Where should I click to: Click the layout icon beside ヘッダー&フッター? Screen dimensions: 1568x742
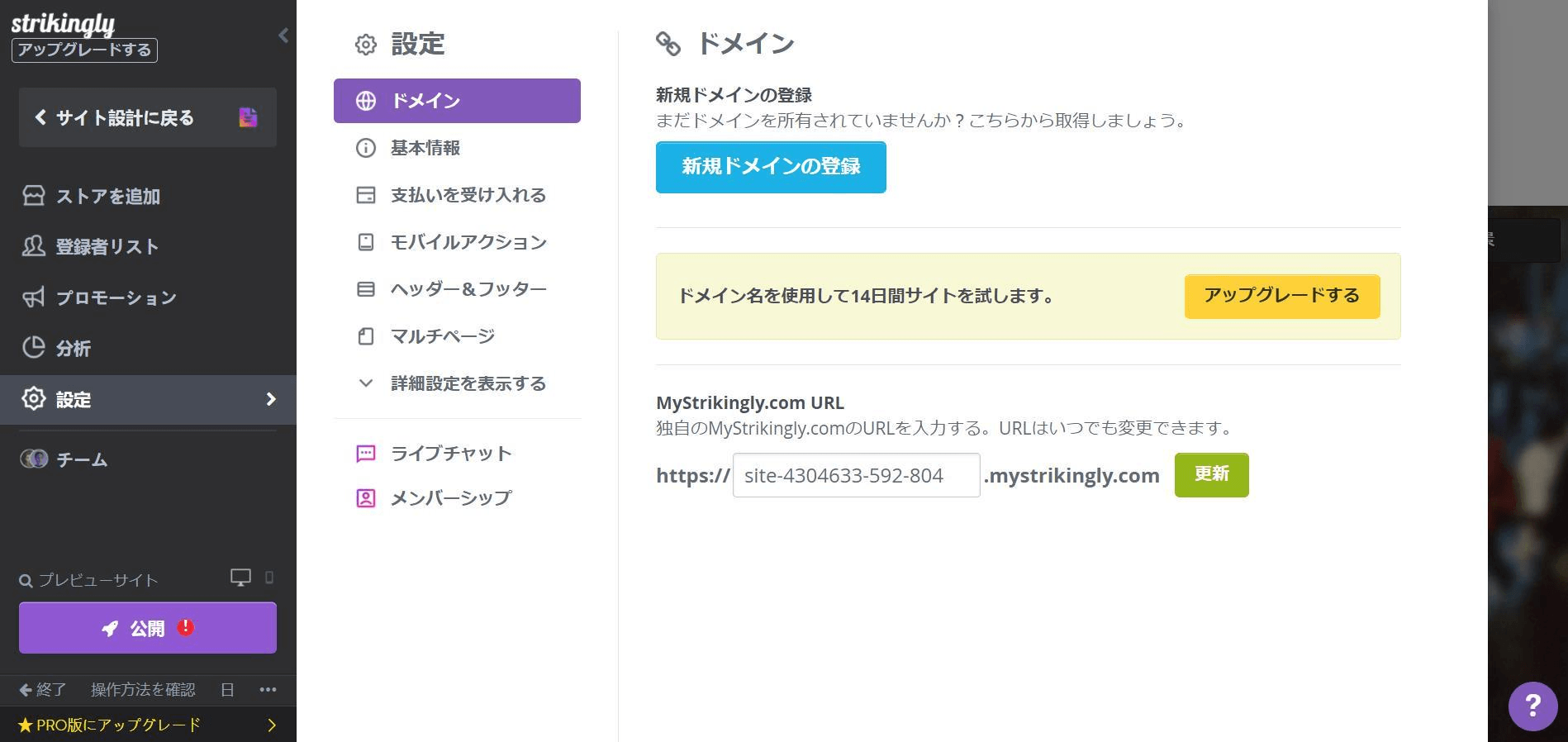(366, 289)
